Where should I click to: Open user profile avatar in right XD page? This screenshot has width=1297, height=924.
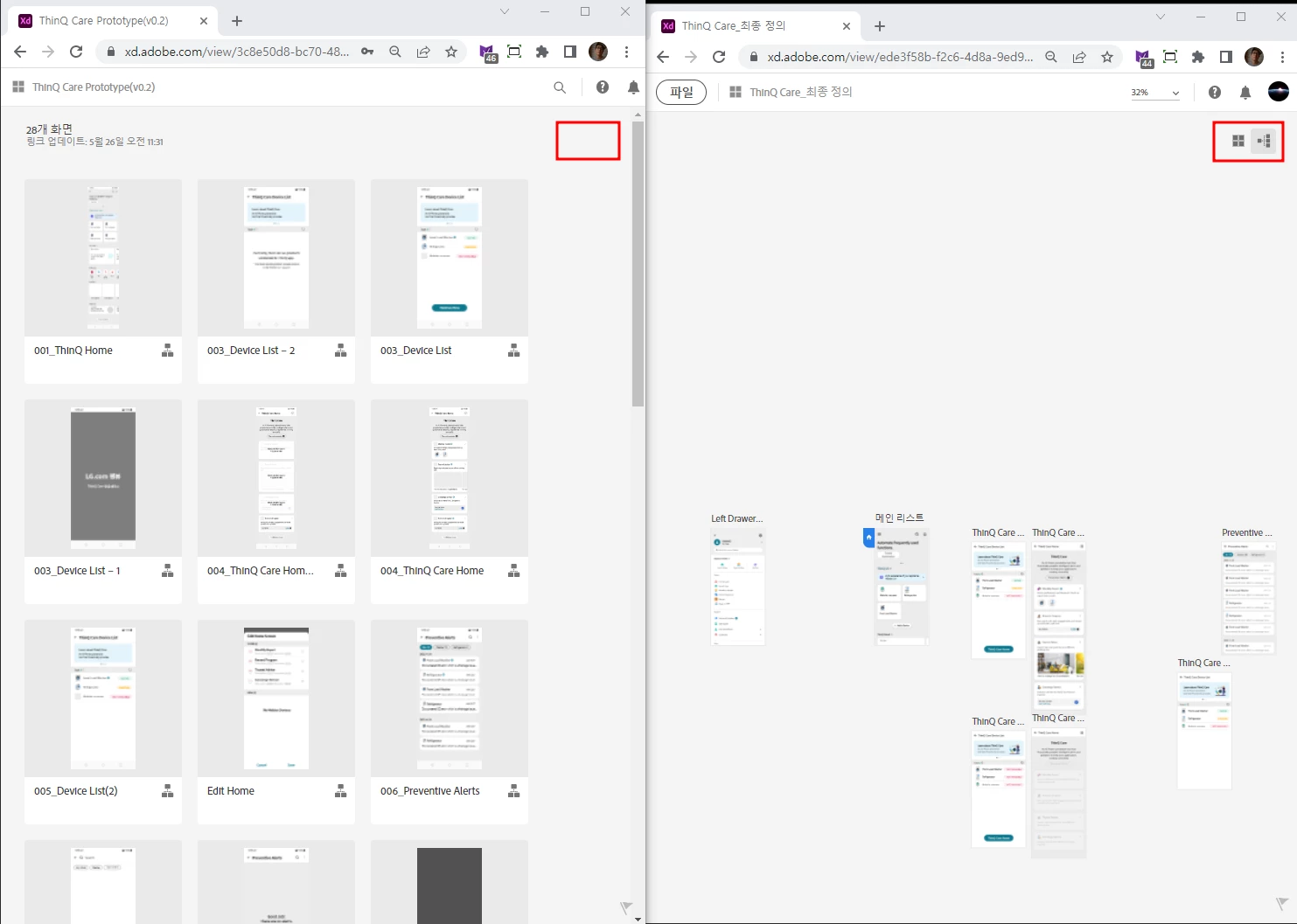pyautogui.click(x=1278, y=92)
